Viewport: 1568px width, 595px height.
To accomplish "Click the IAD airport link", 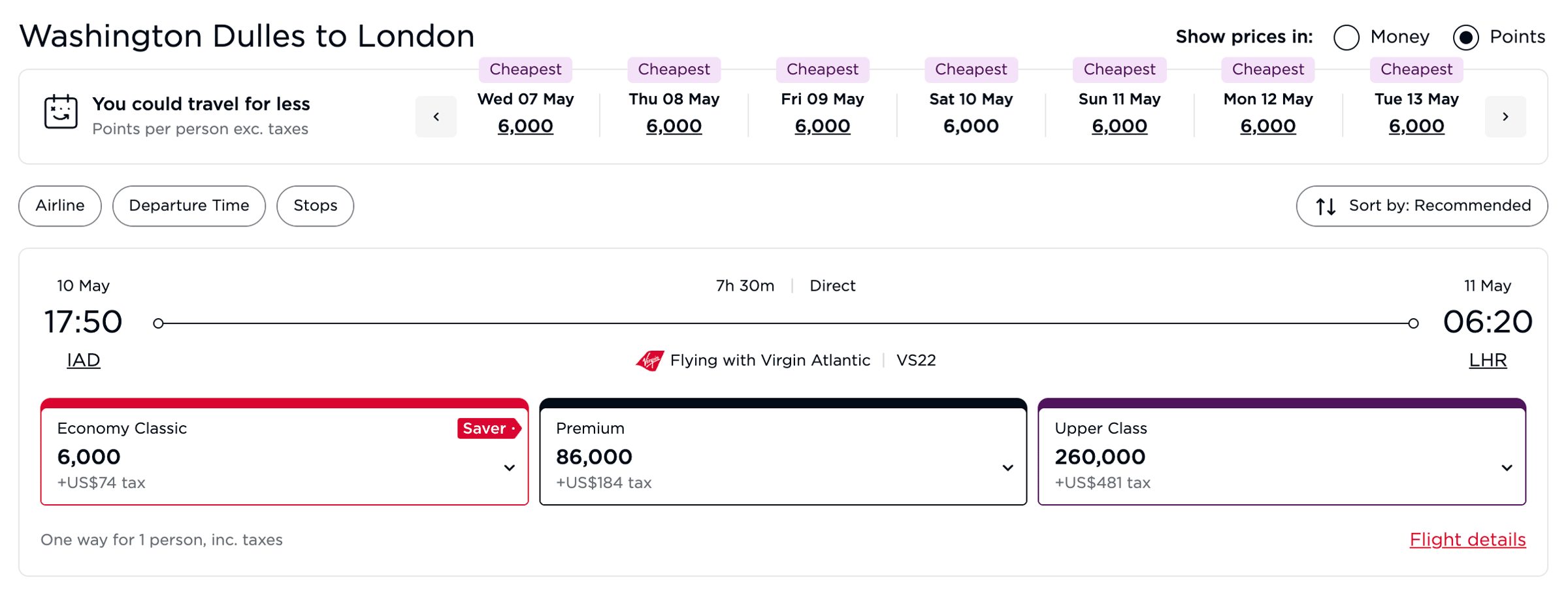I will click(84, 360).
